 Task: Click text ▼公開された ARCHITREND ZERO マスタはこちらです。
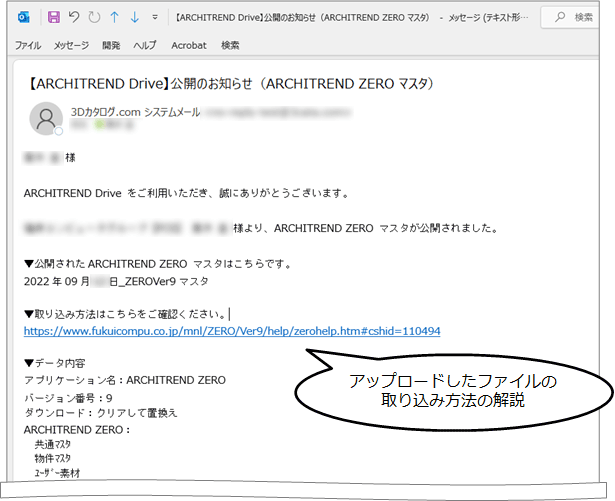[158, 264]
